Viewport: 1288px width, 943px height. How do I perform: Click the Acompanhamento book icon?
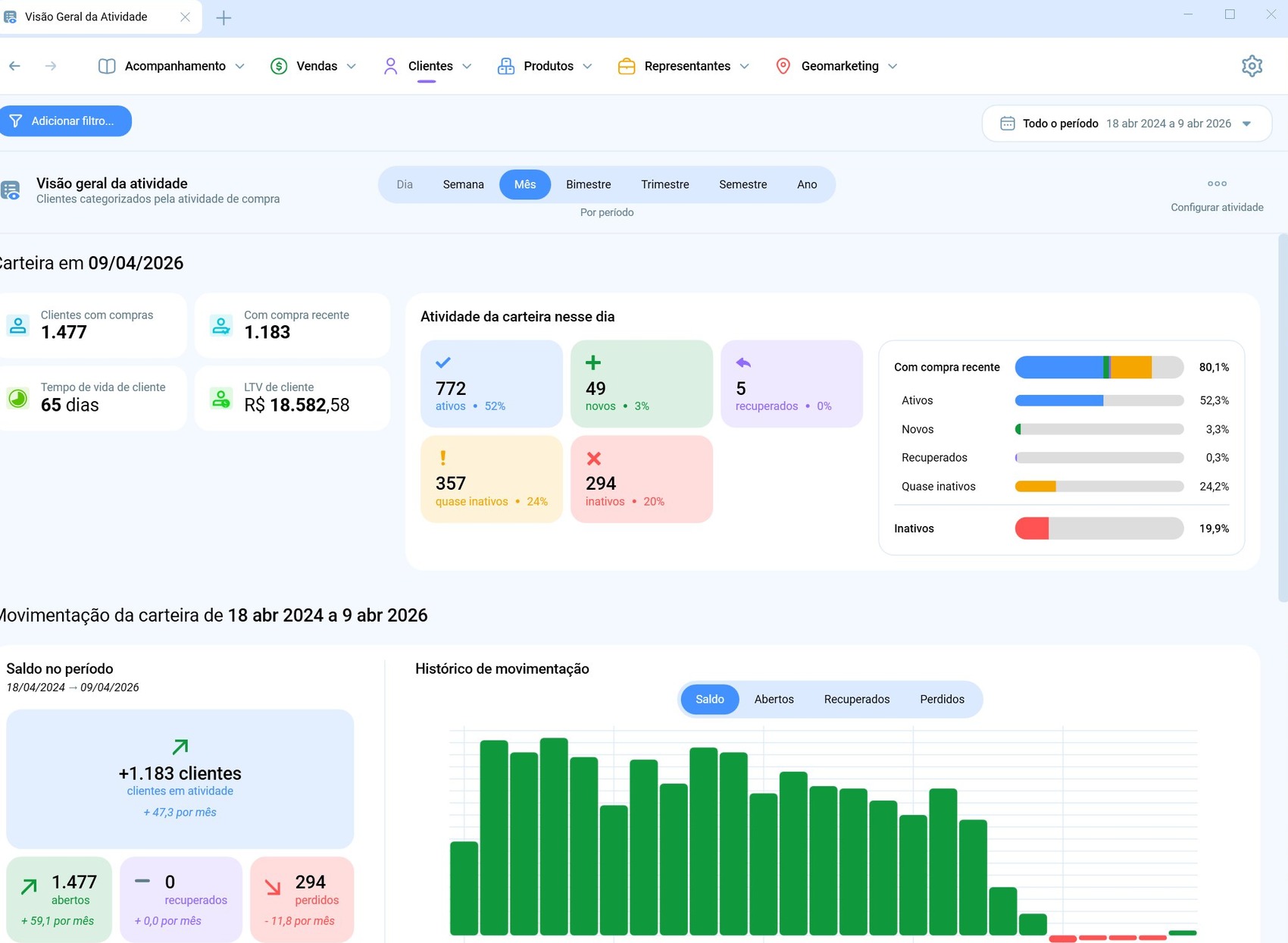coord(107,66)
